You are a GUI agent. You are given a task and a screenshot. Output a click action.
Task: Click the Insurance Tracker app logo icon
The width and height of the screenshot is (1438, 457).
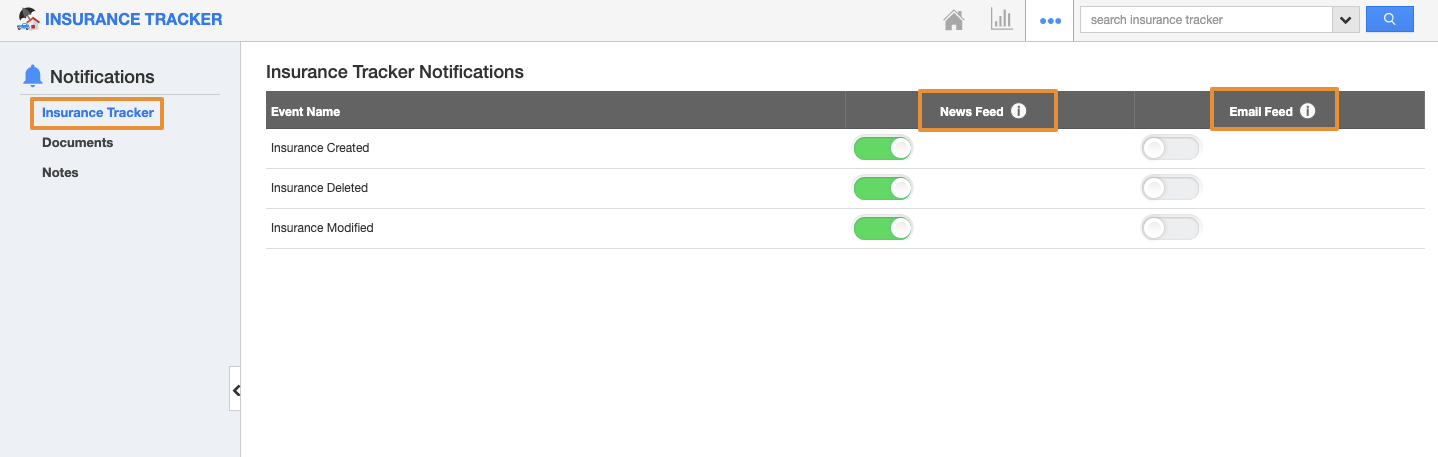click(28, 19)
